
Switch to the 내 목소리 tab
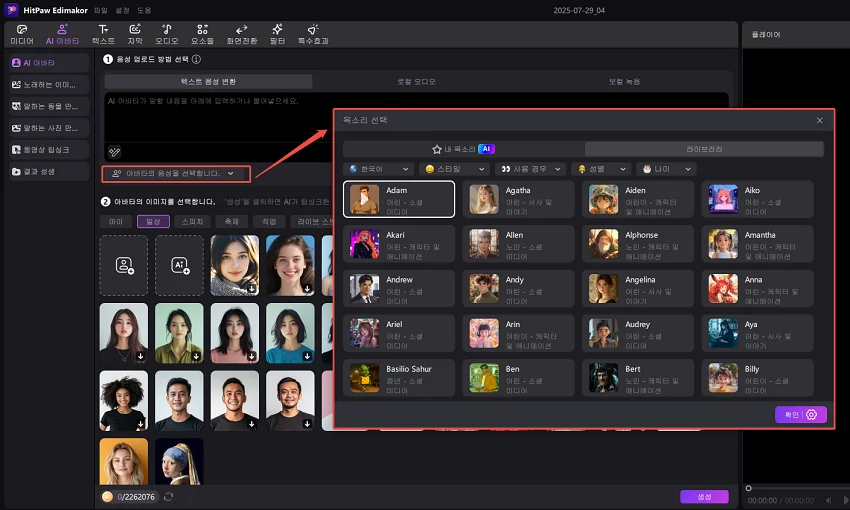point(462,148)
